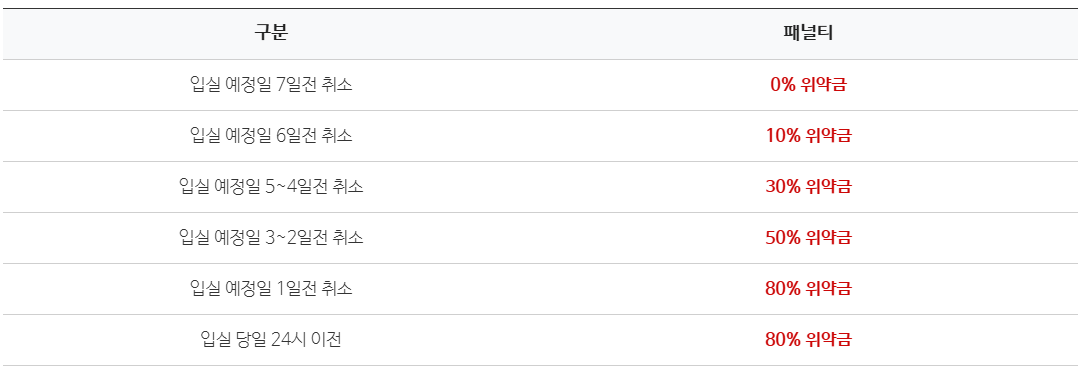Click the 입실 예정일 1일전 취소 cell

271,289
